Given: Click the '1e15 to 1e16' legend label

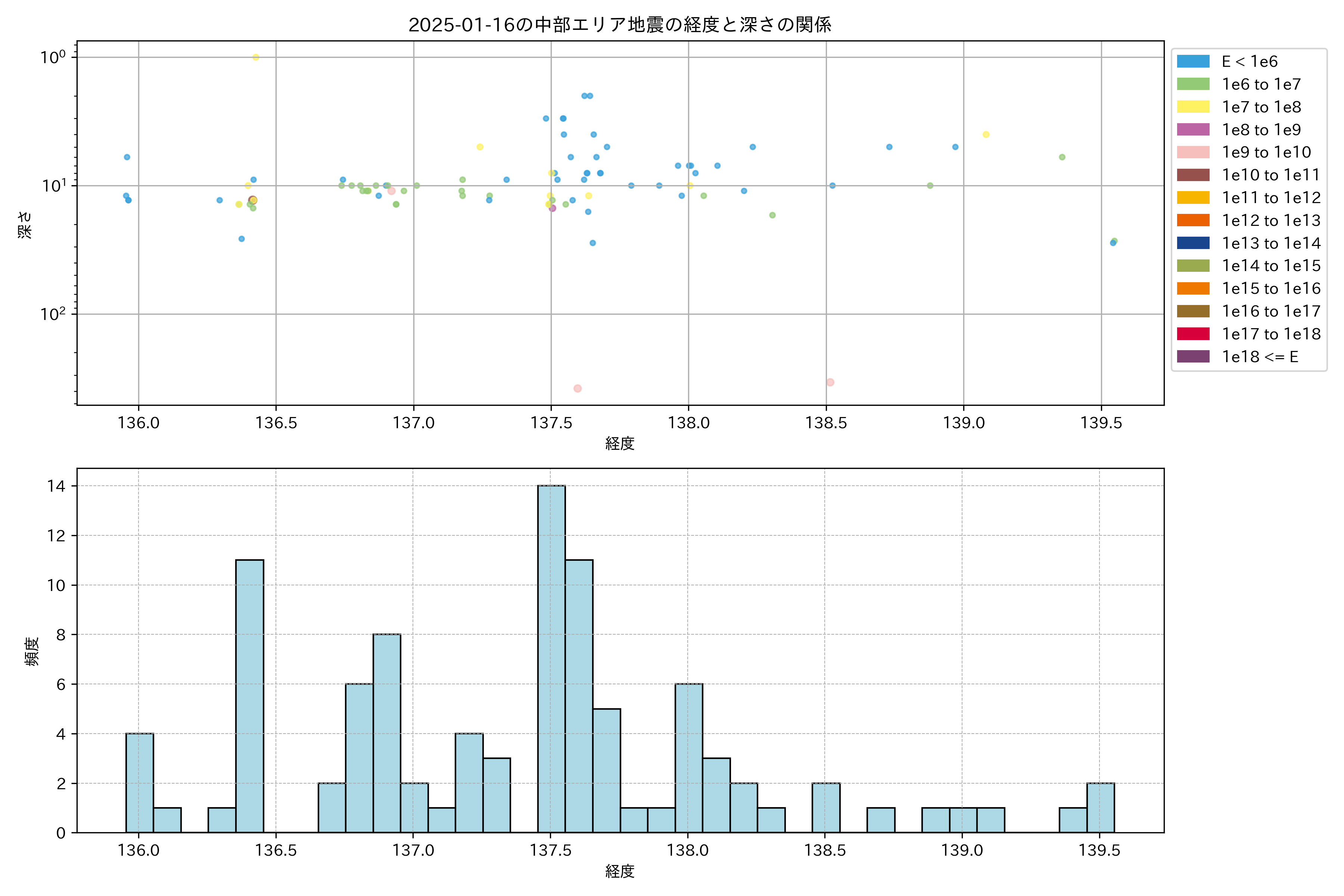Looking at the screenshot, I should (1271, 289).
